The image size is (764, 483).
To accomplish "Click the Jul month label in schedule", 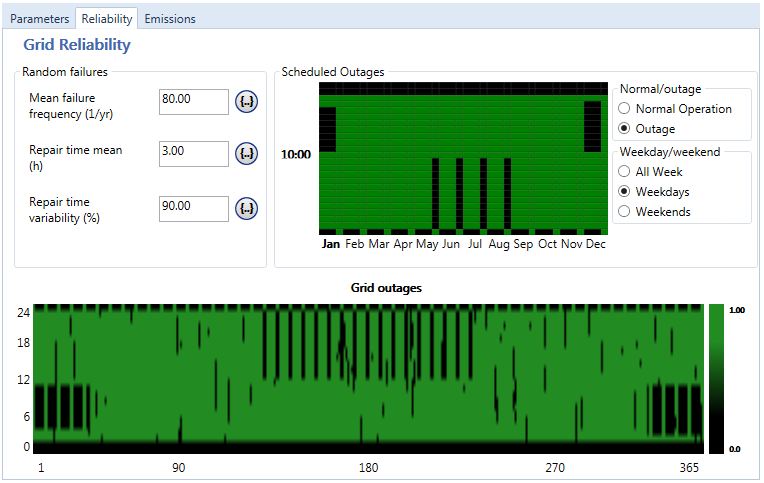I will 475,244.
